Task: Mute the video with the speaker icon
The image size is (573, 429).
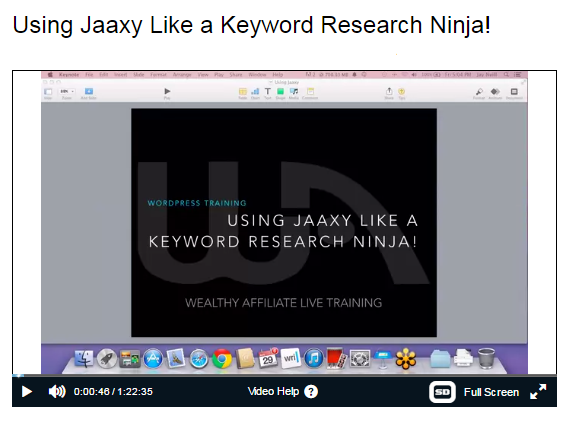Action: [57, 391]
